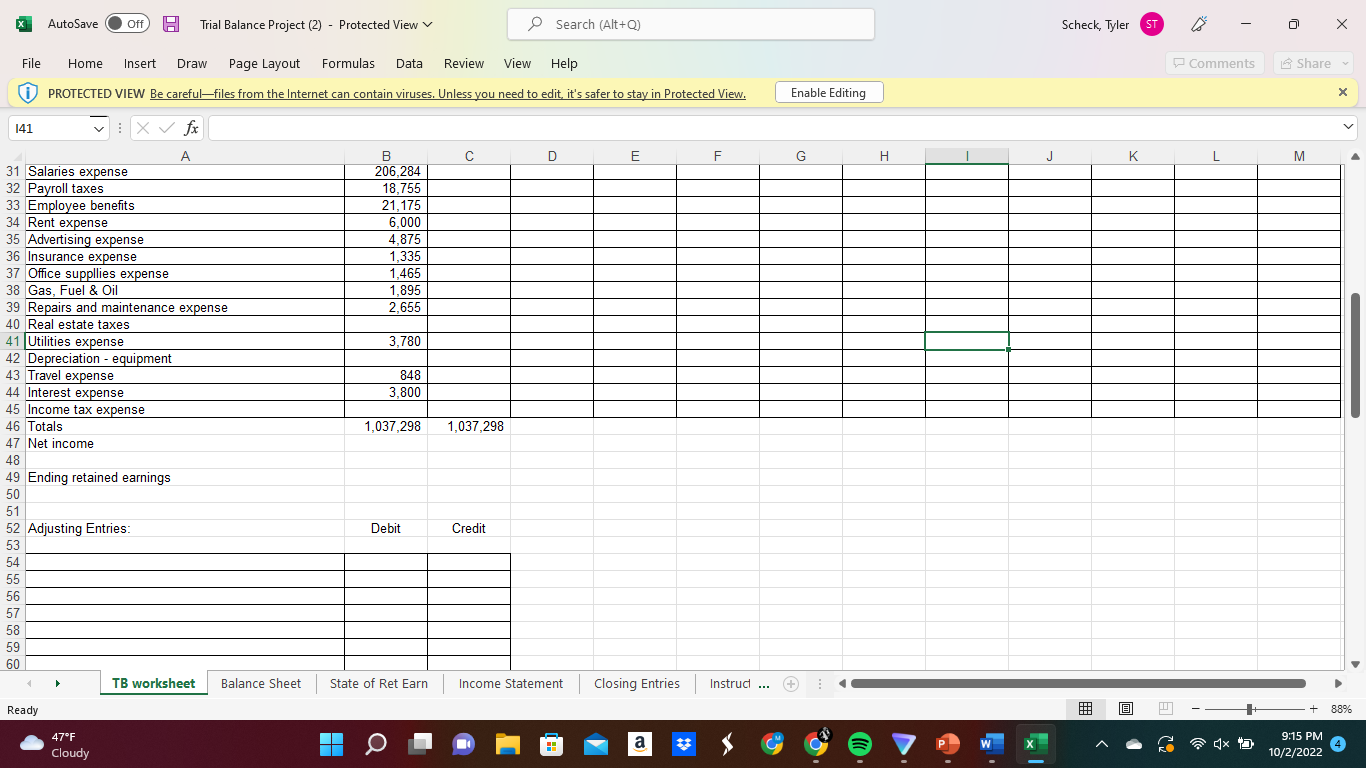Open the Comments pane icon

[x=1214, y=62]
